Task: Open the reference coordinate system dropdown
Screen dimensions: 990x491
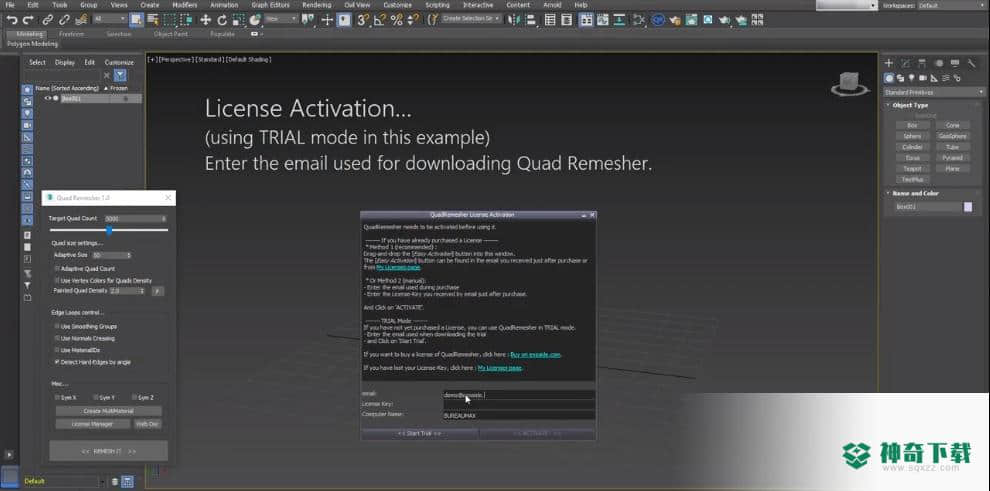Action: coord(281,20)
